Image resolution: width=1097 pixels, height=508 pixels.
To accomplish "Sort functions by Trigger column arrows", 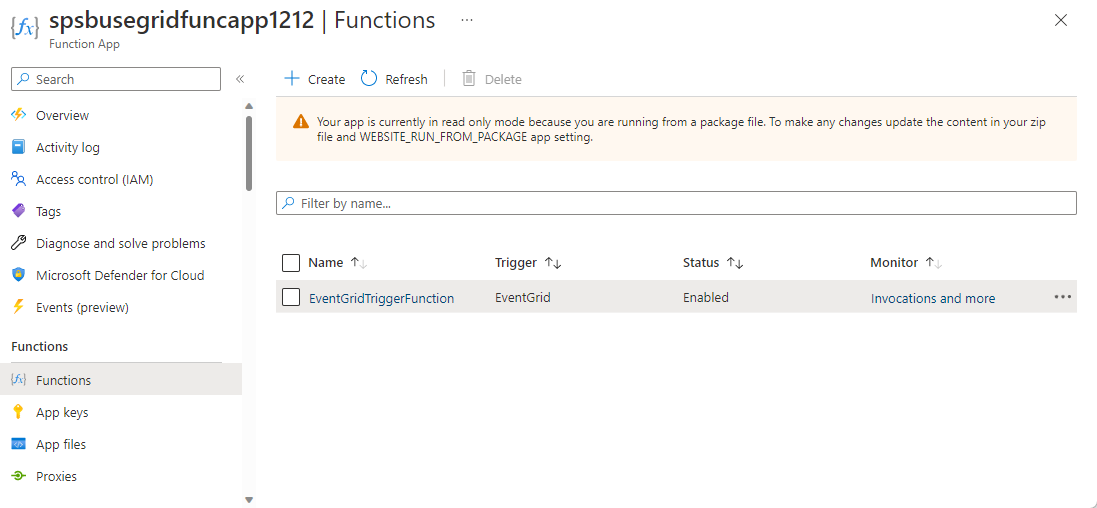I will (x=553, y=263).
